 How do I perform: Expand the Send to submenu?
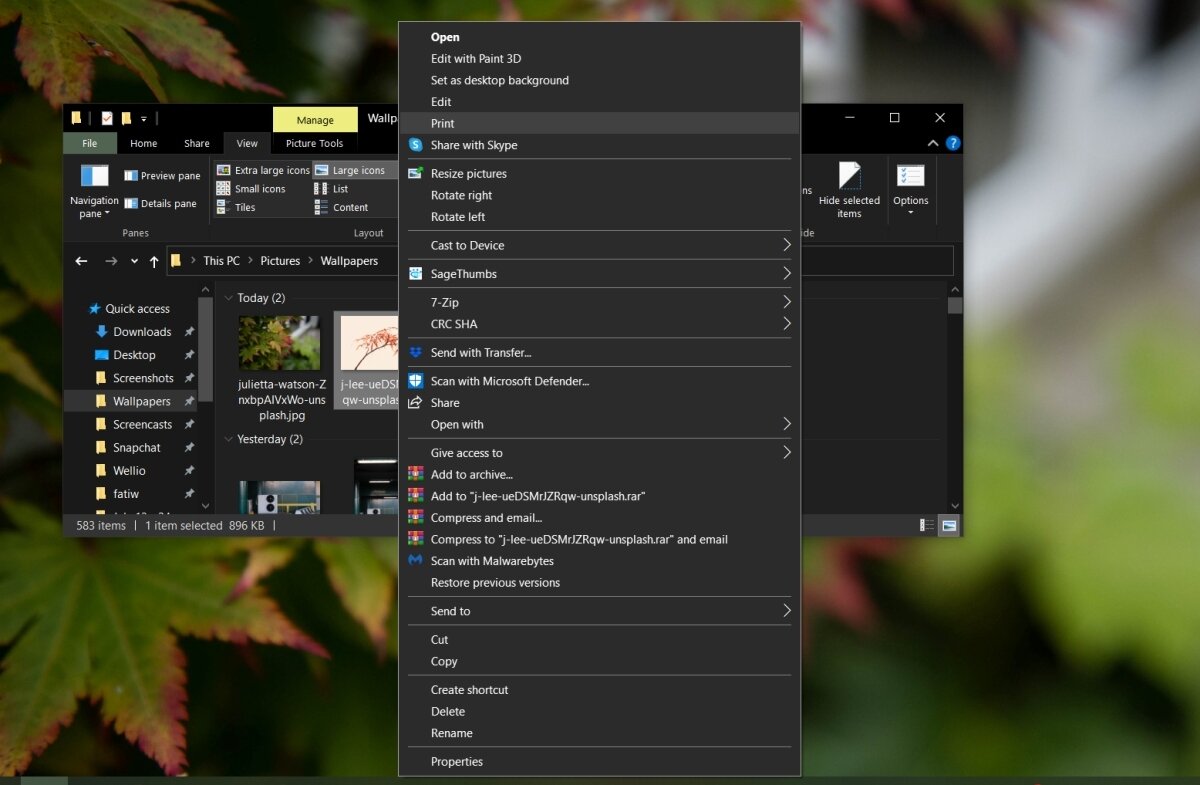click(600, 610)
